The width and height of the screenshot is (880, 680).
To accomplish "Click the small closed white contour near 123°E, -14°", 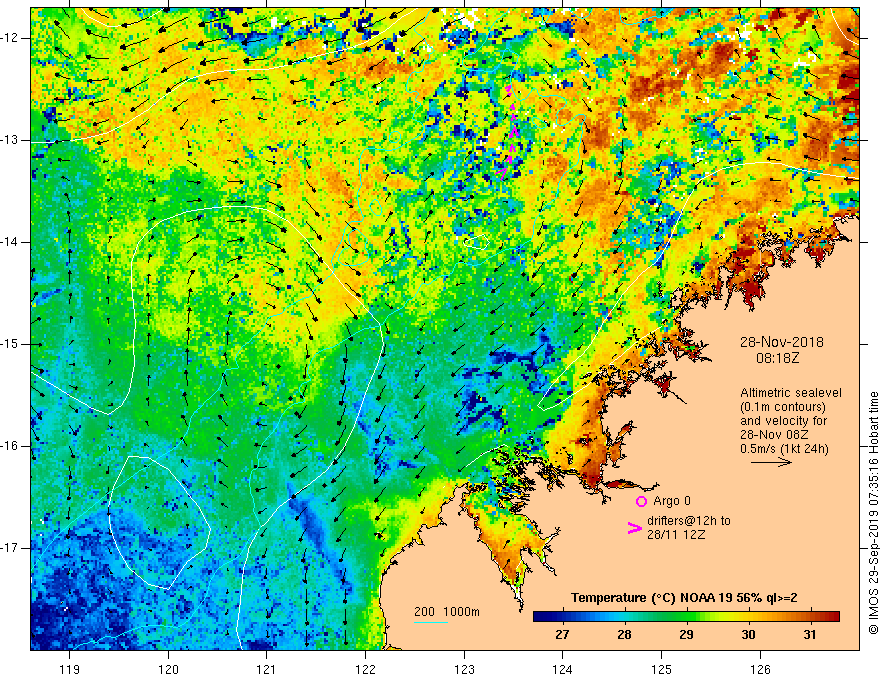I will tap(476, 242).
